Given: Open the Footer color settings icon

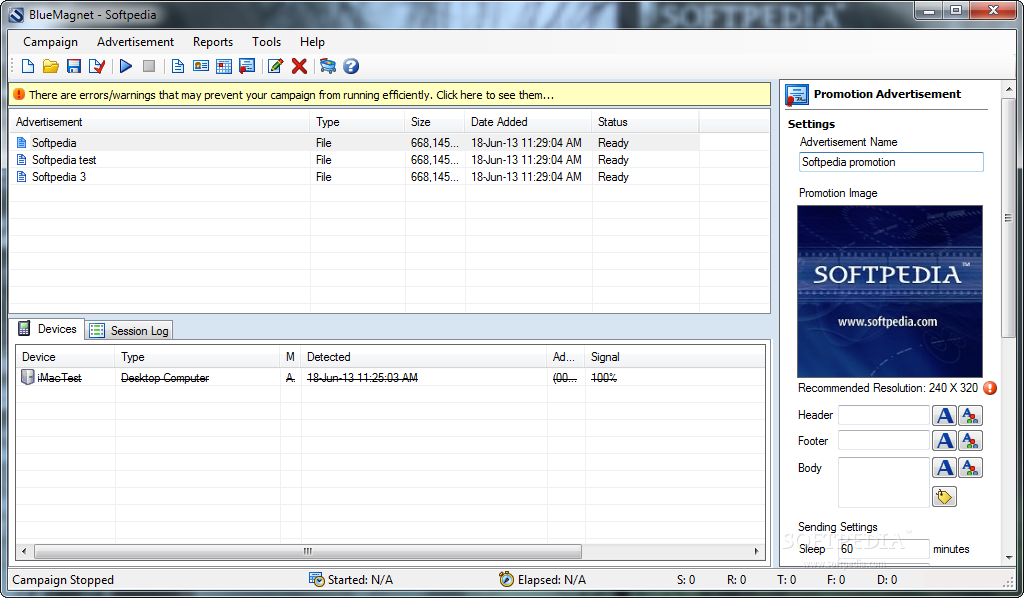Looking at the screenshot, I should point(970,441).
